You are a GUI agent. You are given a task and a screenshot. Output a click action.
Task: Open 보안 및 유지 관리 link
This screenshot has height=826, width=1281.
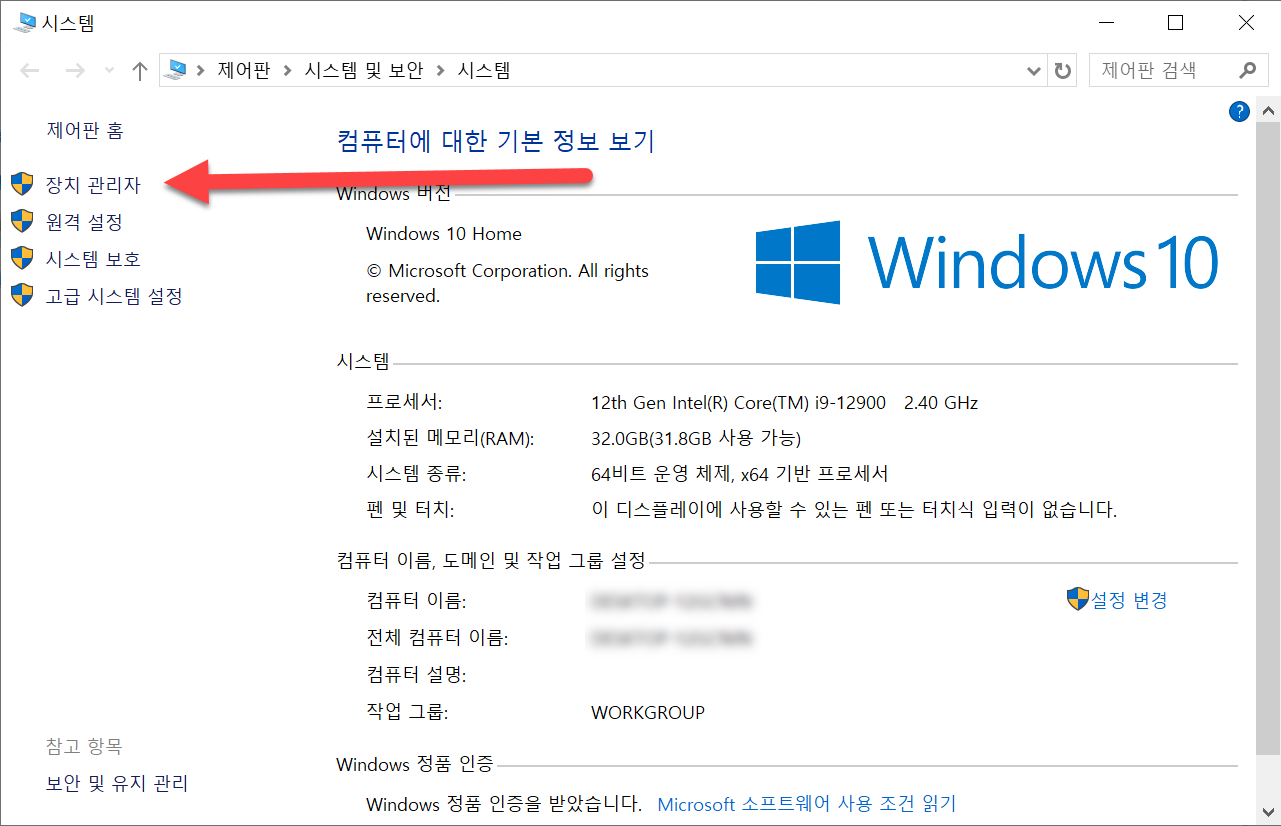[x=117, y=783]
